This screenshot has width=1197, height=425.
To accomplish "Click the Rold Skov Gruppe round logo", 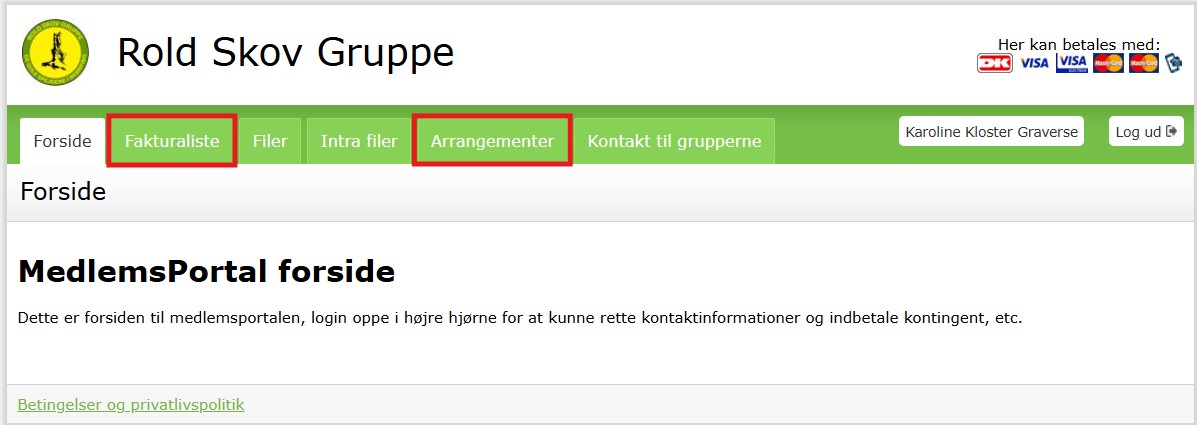I will coord(55,53).
